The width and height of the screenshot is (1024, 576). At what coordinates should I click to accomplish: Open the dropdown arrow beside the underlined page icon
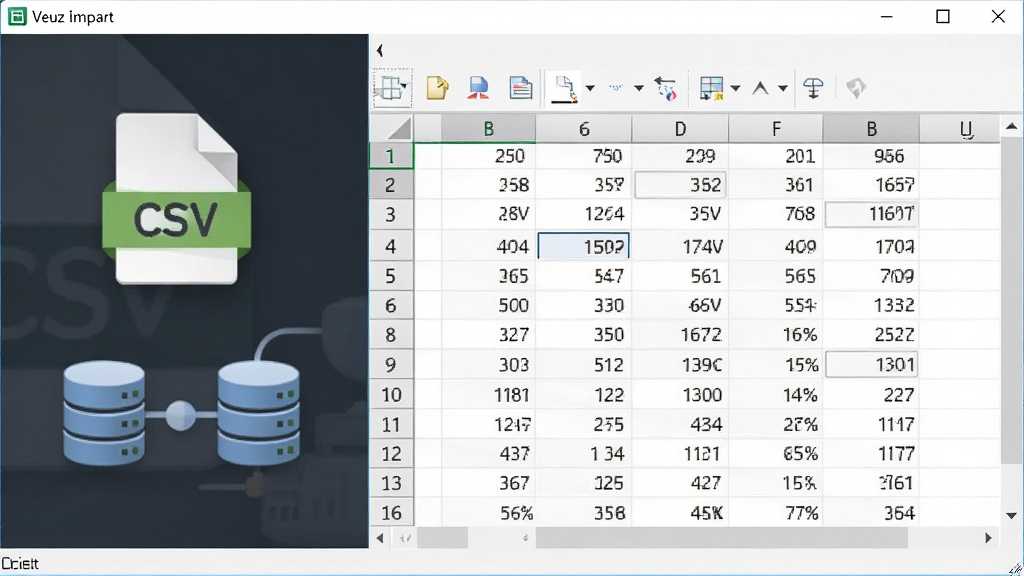590,88
